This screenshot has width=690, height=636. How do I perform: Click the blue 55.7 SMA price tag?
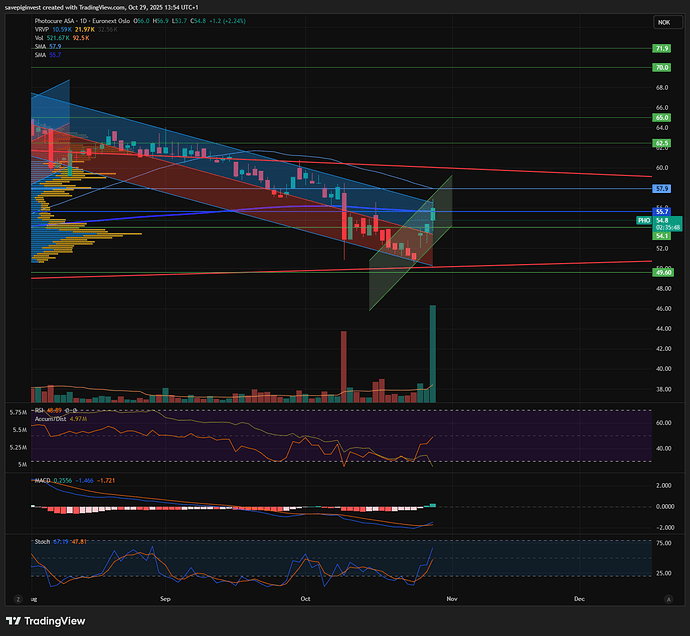[661, 210]
